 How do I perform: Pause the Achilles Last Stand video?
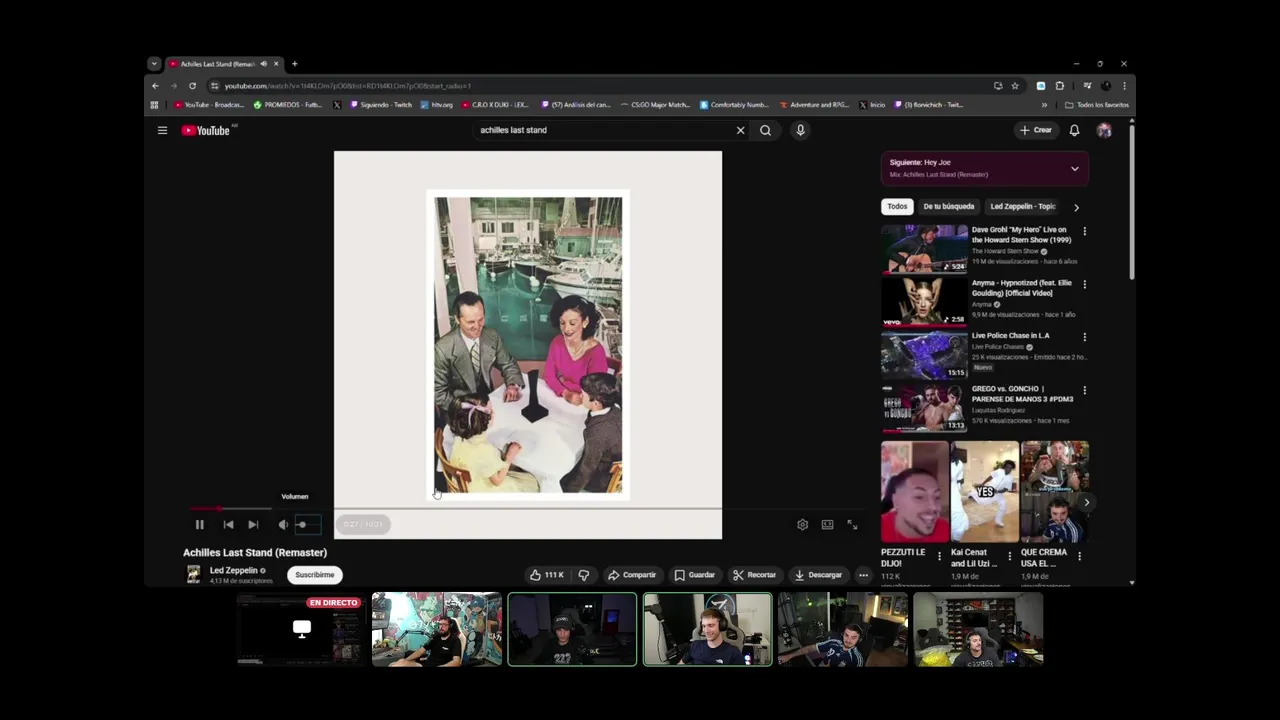[x=199, y=524]
